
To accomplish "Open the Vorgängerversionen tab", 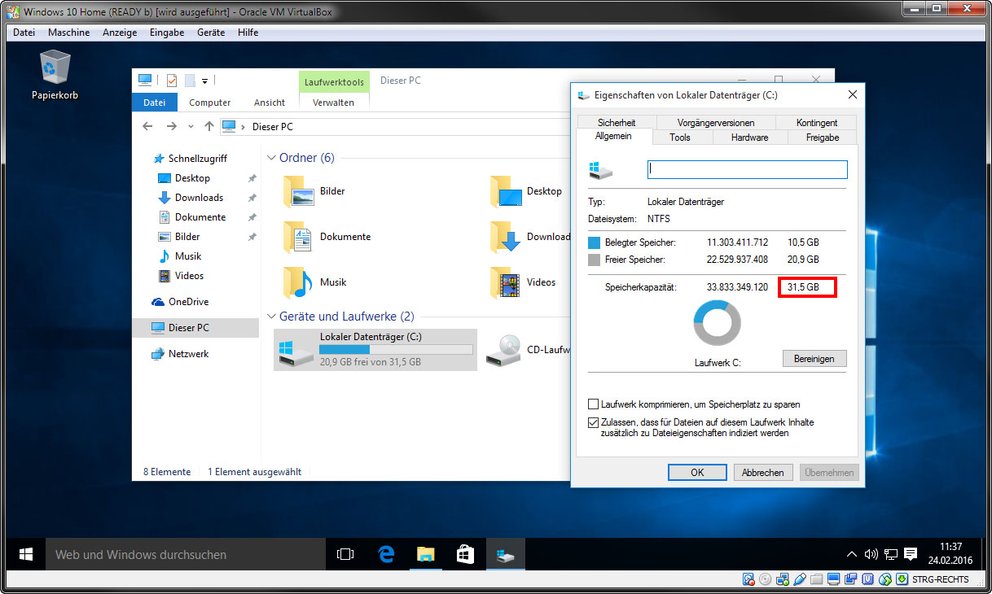I will coord(716,122).
